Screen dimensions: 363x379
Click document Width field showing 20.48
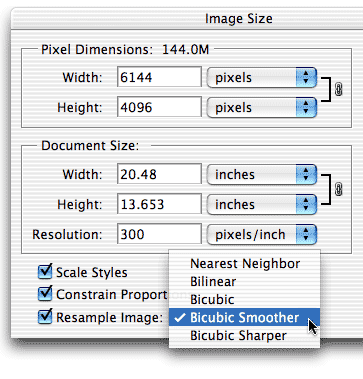pyautogui.click(x=159, y=174)
